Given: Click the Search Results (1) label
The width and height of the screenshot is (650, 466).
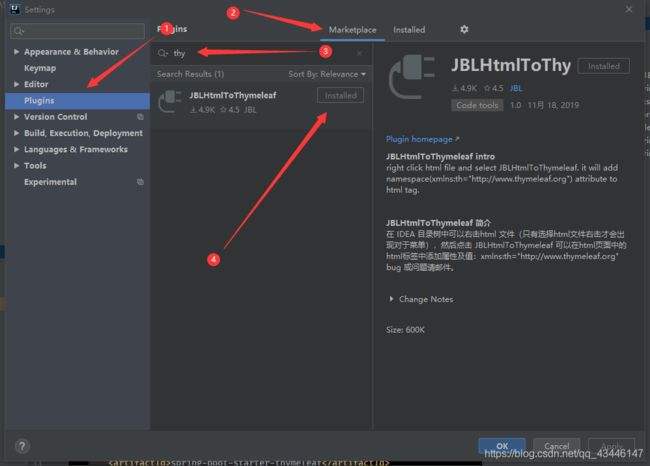Looking at the screenshot, I should point(190,74).
